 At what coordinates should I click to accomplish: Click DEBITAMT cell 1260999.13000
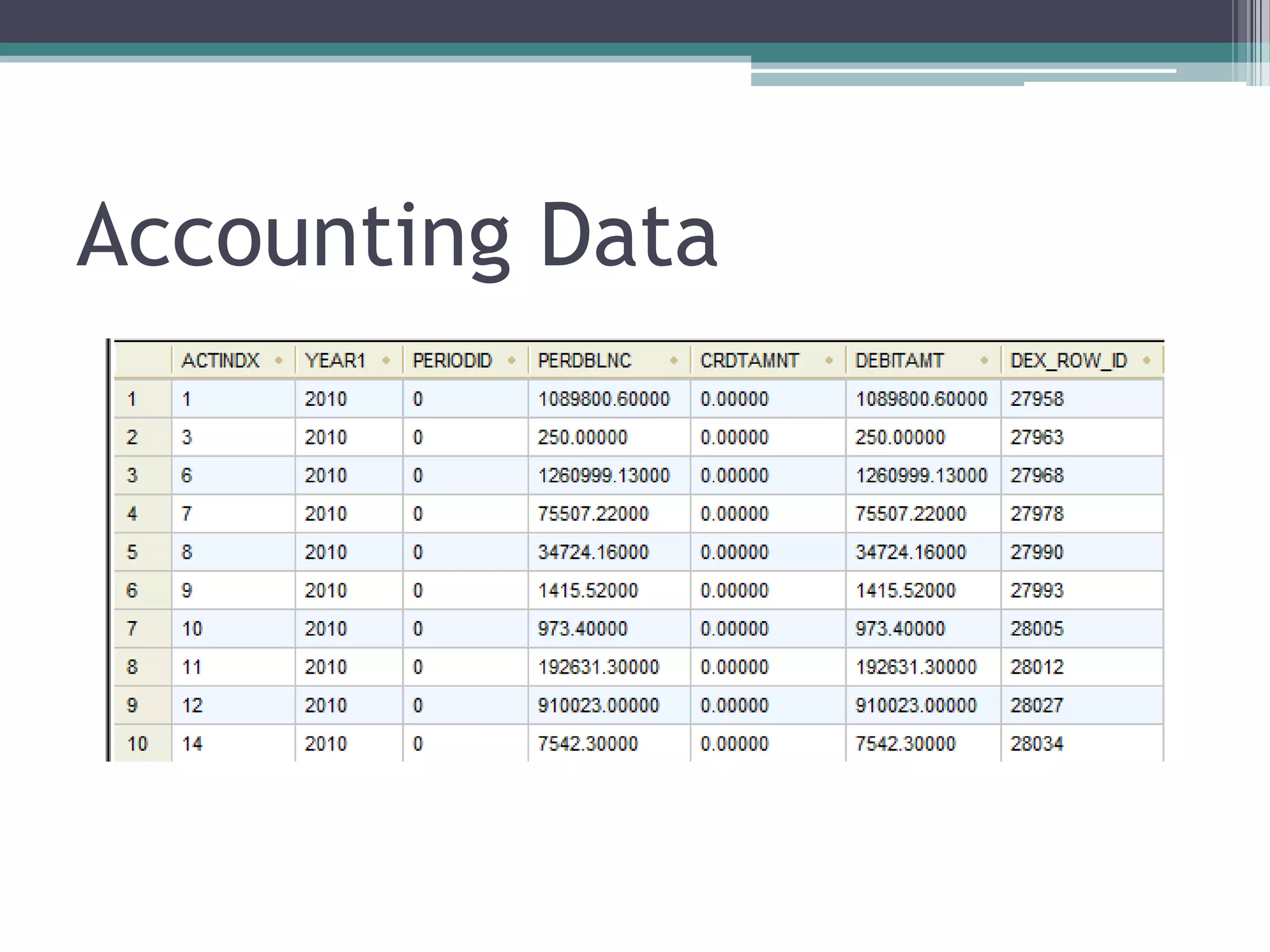coord(923,475)
